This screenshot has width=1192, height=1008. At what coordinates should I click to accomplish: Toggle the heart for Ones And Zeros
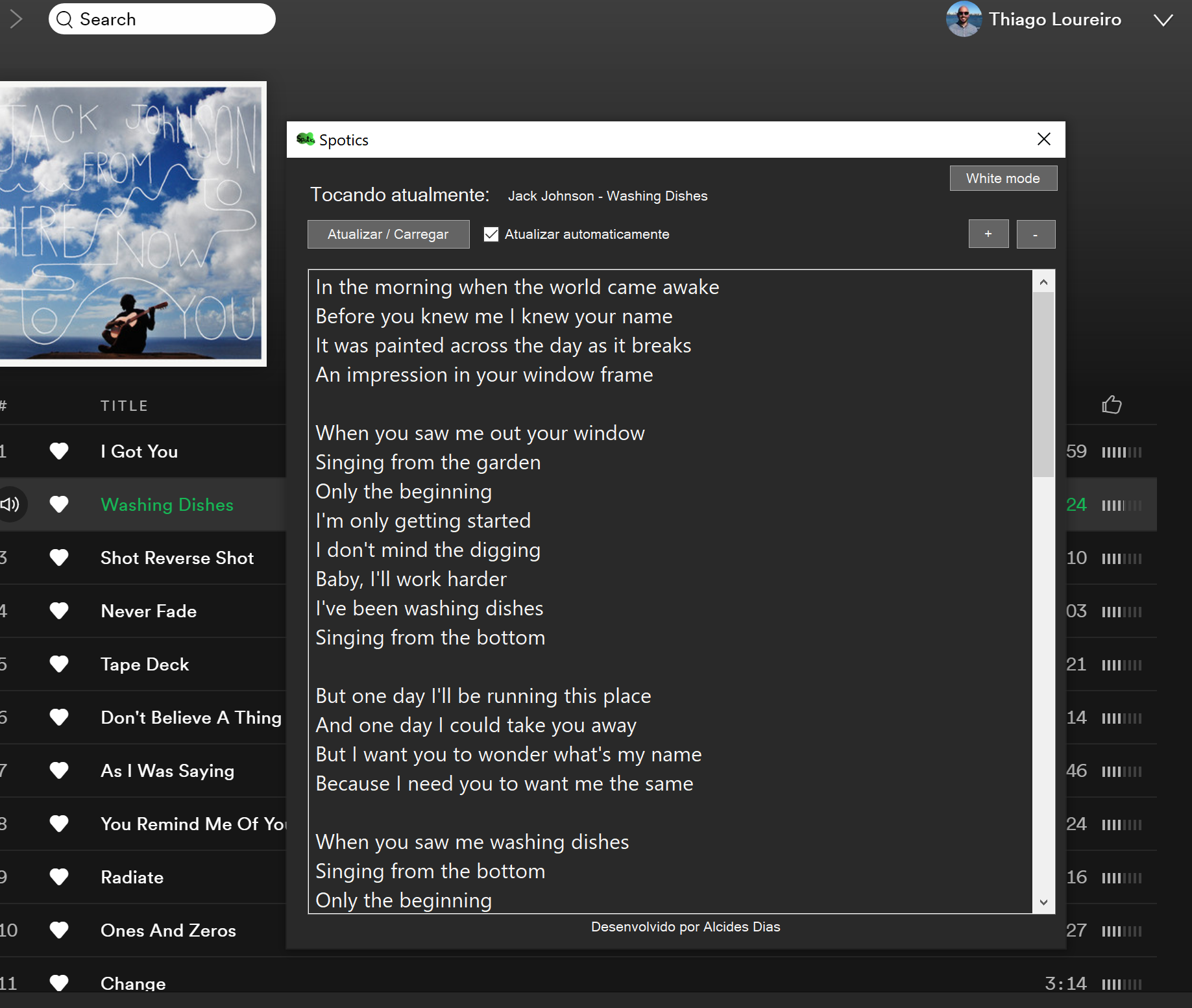59,930
